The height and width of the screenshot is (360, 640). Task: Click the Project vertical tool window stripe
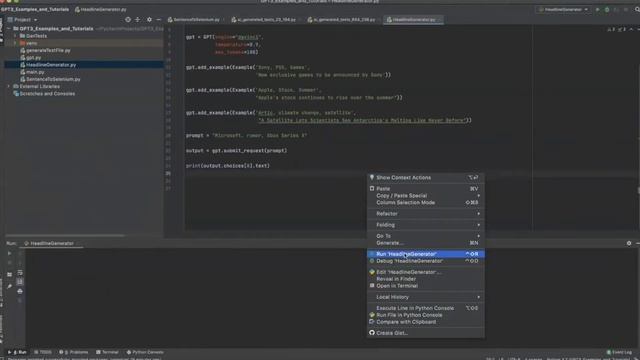[x=2, y=31]
